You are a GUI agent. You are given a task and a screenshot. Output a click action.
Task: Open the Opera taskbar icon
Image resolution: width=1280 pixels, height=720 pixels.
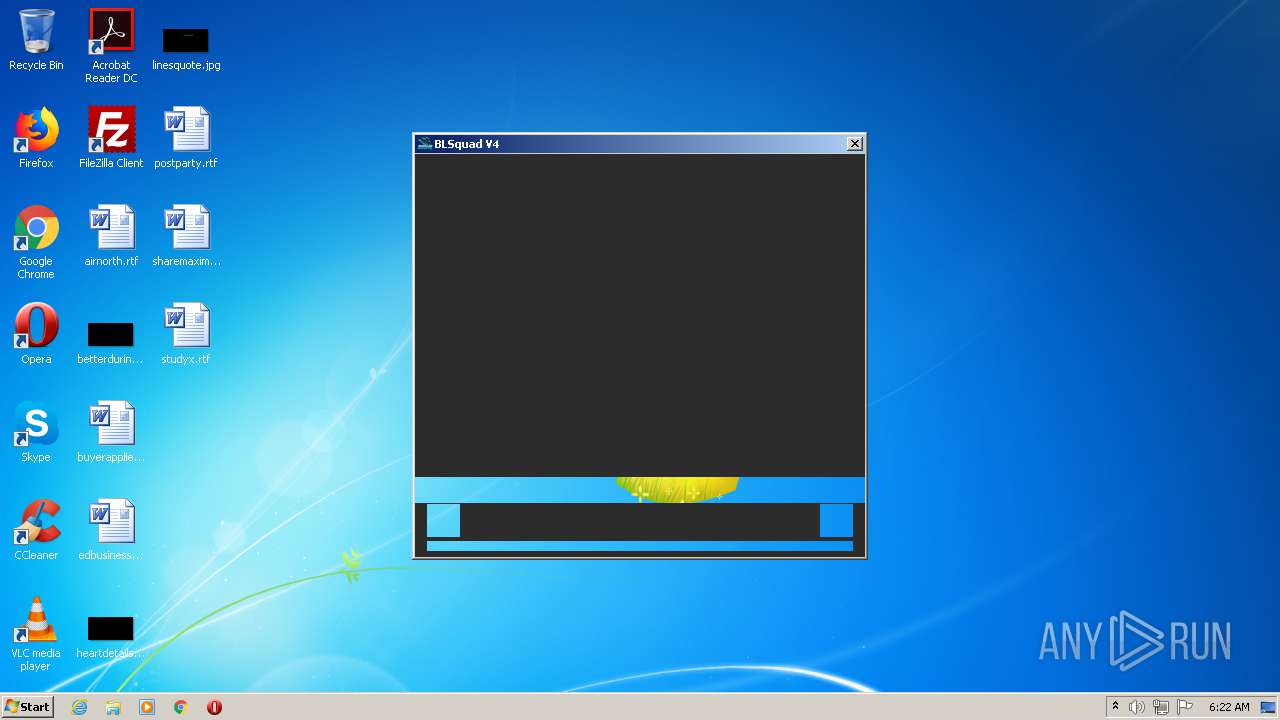click(x=214, y=707)
